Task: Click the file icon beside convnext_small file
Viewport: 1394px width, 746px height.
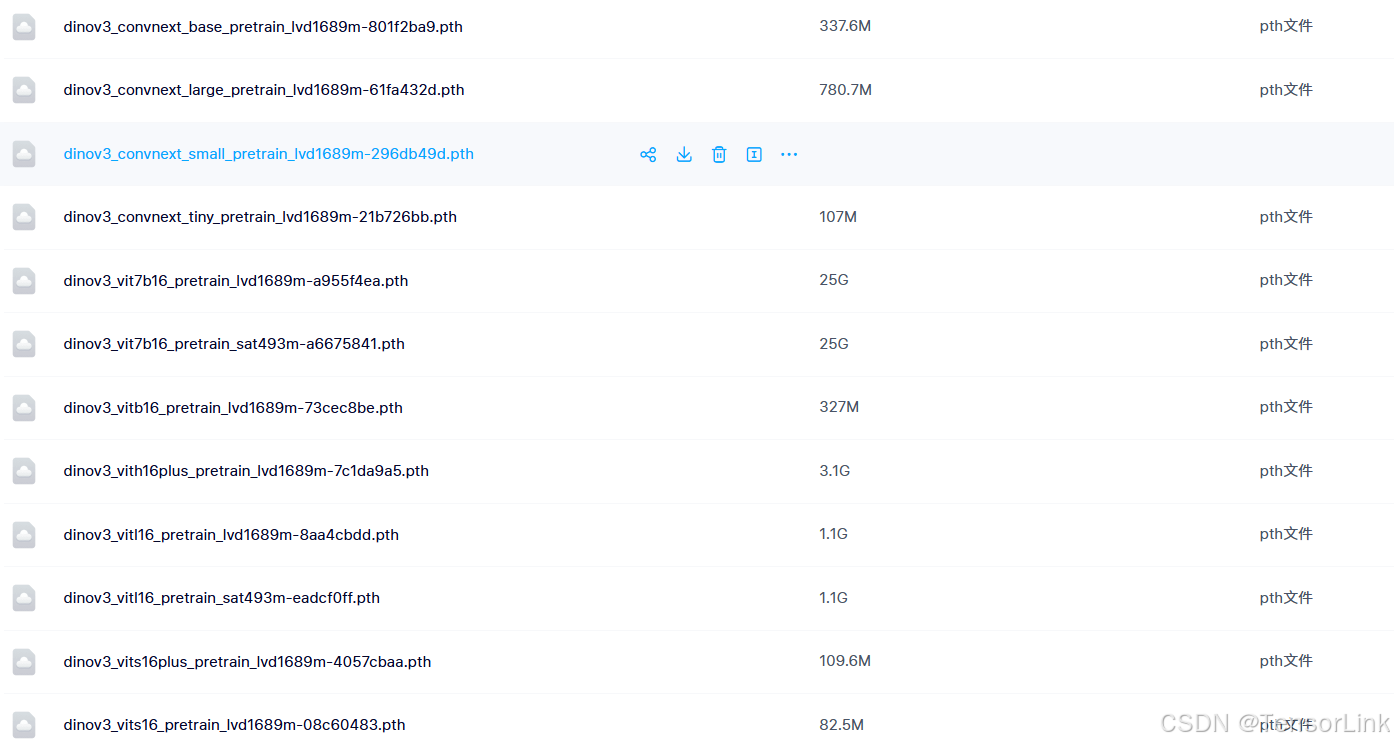Action: click(24, 154)
